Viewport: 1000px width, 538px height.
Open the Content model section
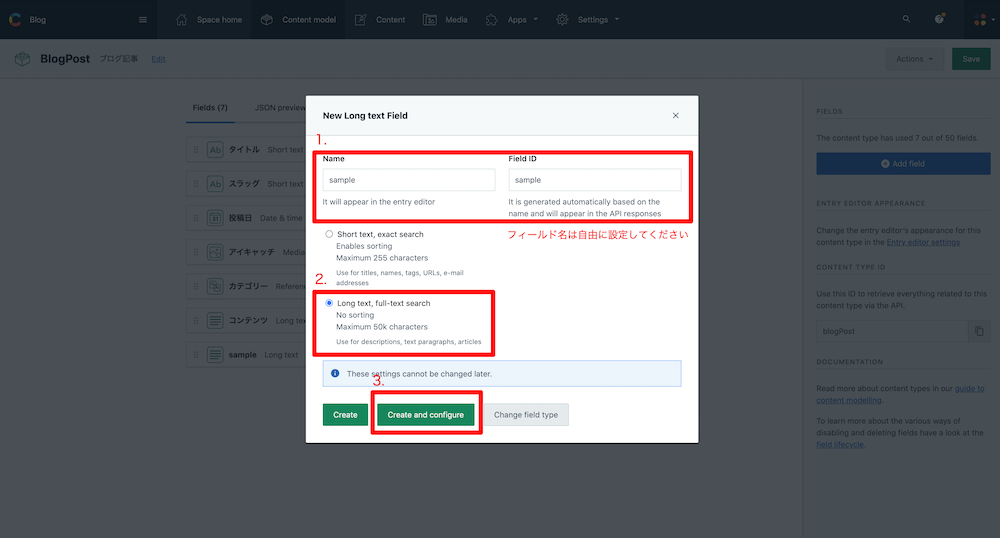pos(309,20)
